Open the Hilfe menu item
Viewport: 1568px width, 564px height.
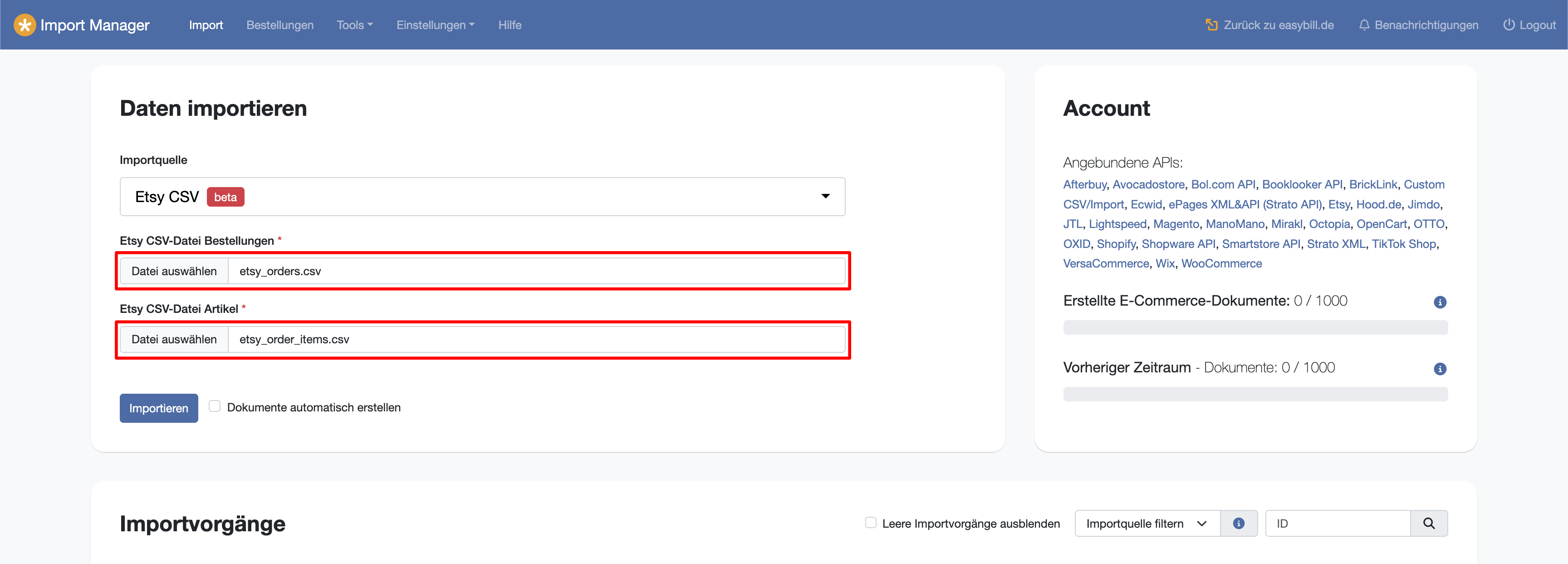pos(510,25)
